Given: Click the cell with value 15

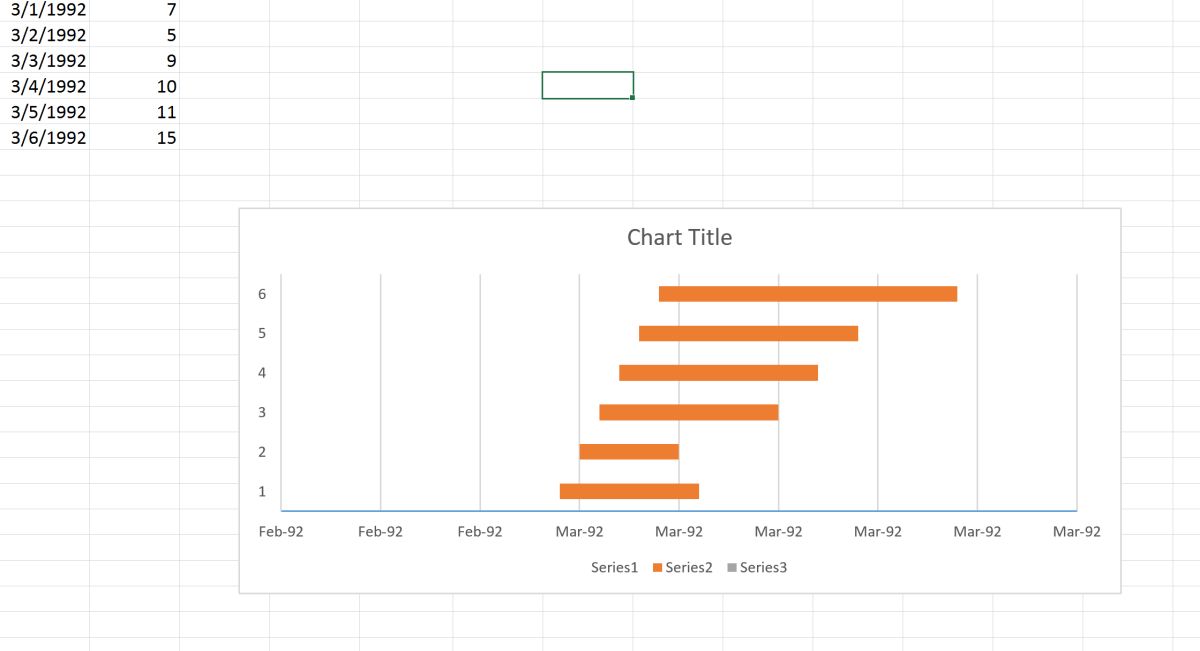Looking at the screenshot, I should (135, 137).
